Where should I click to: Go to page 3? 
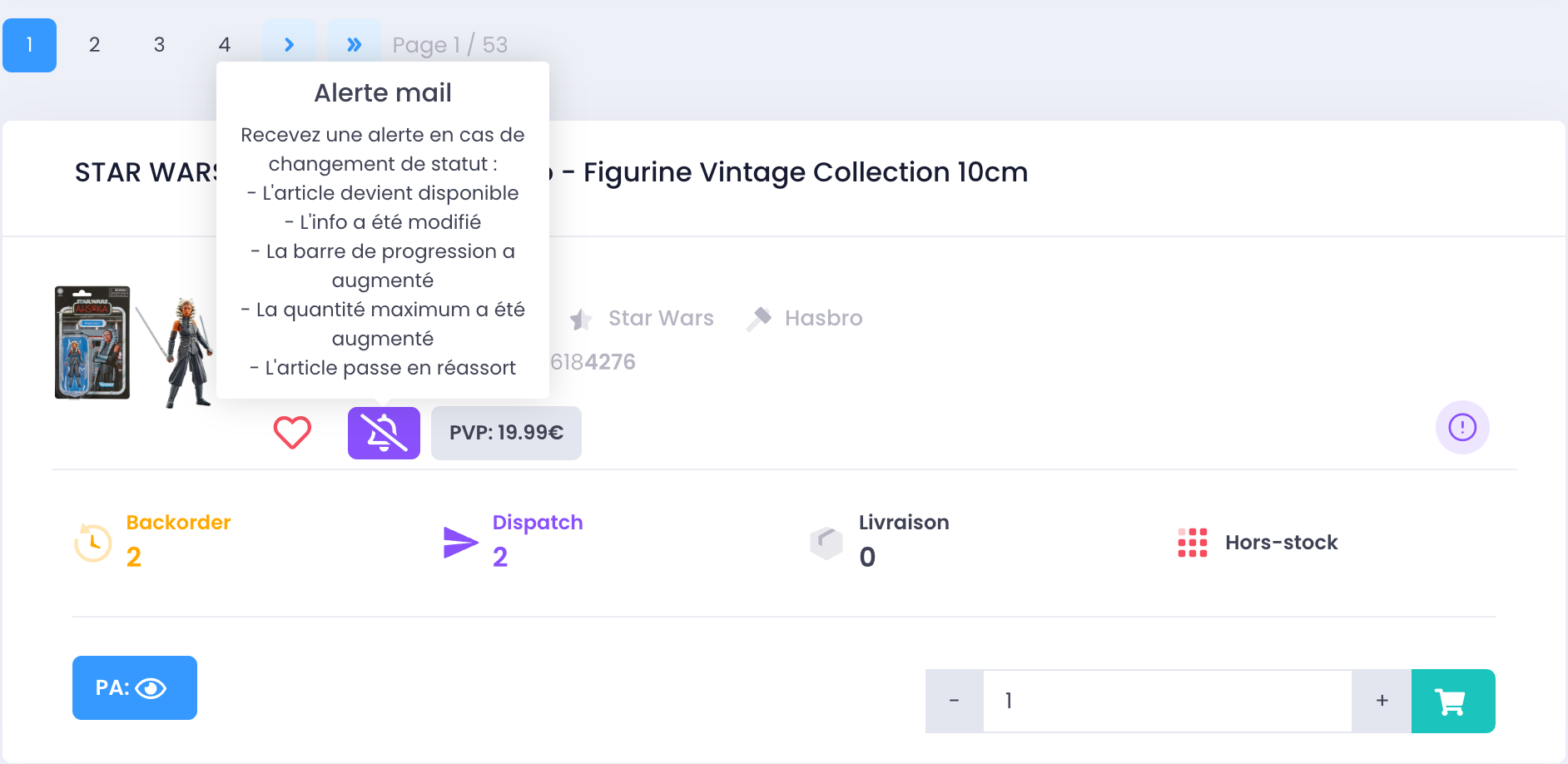pos(159,45)
